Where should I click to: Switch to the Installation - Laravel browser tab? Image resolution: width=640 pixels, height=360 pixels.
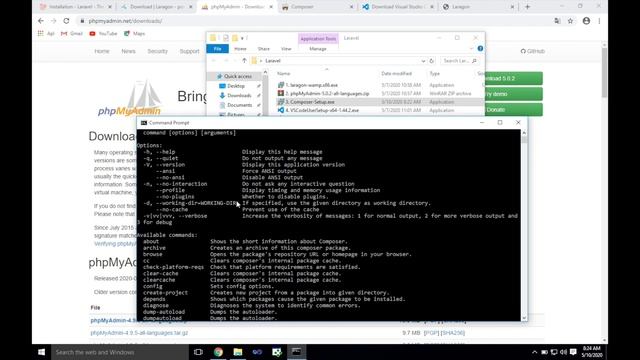(x=76, y=7)
